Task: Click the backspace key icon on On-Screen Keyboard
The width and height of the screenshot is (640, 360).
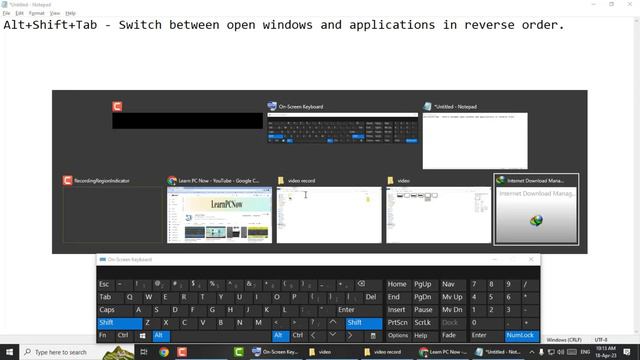Action: 361,284
